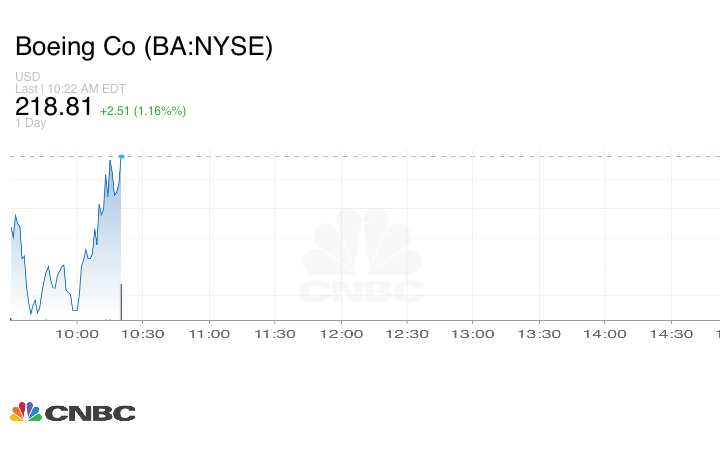Select the 12:00 mark on the time axis
The height and width of the screenshot is (450, 720).
point(340,334)
